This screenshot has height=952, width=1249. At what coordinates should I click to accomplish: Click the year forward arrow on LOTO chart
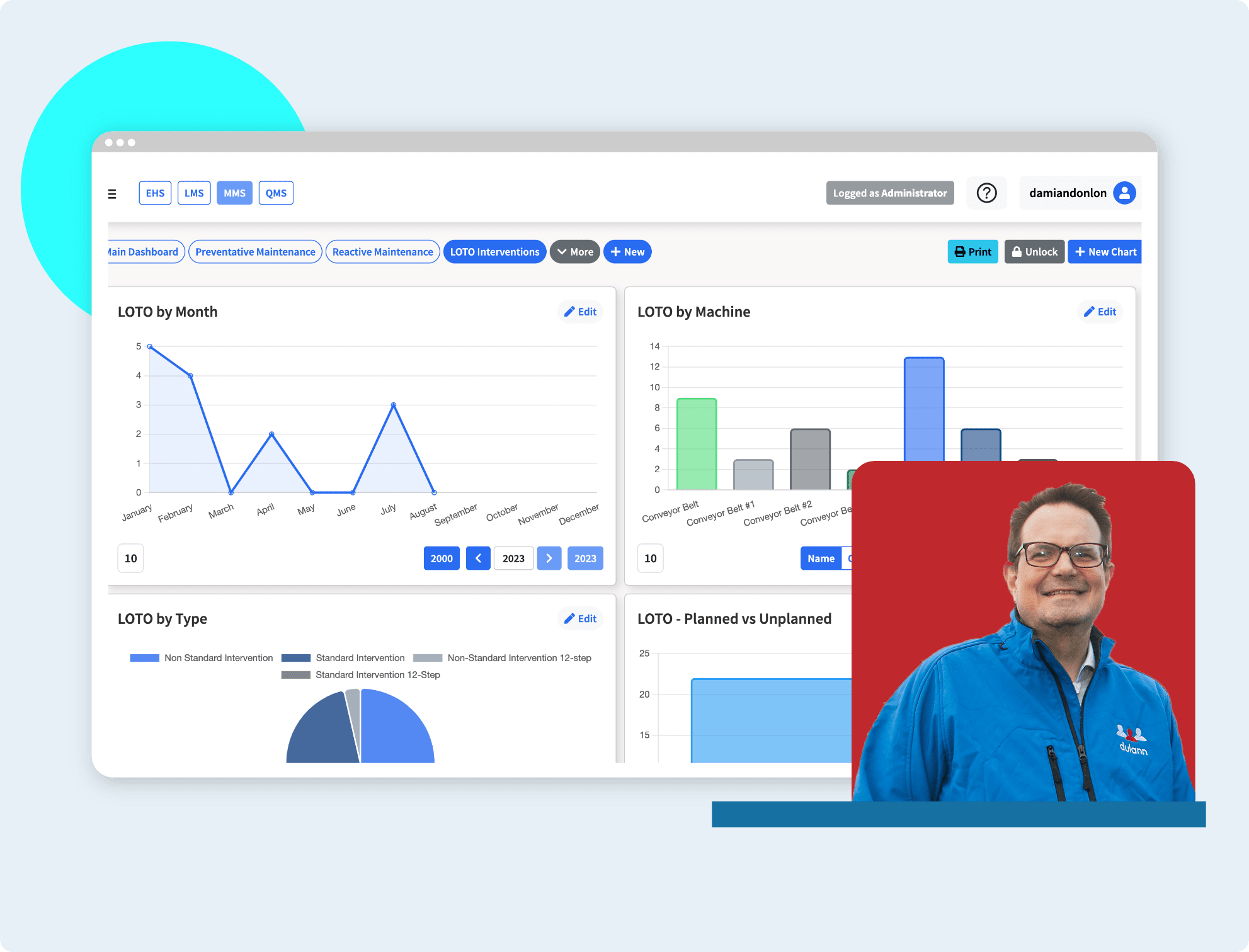(x=550, y=558)
